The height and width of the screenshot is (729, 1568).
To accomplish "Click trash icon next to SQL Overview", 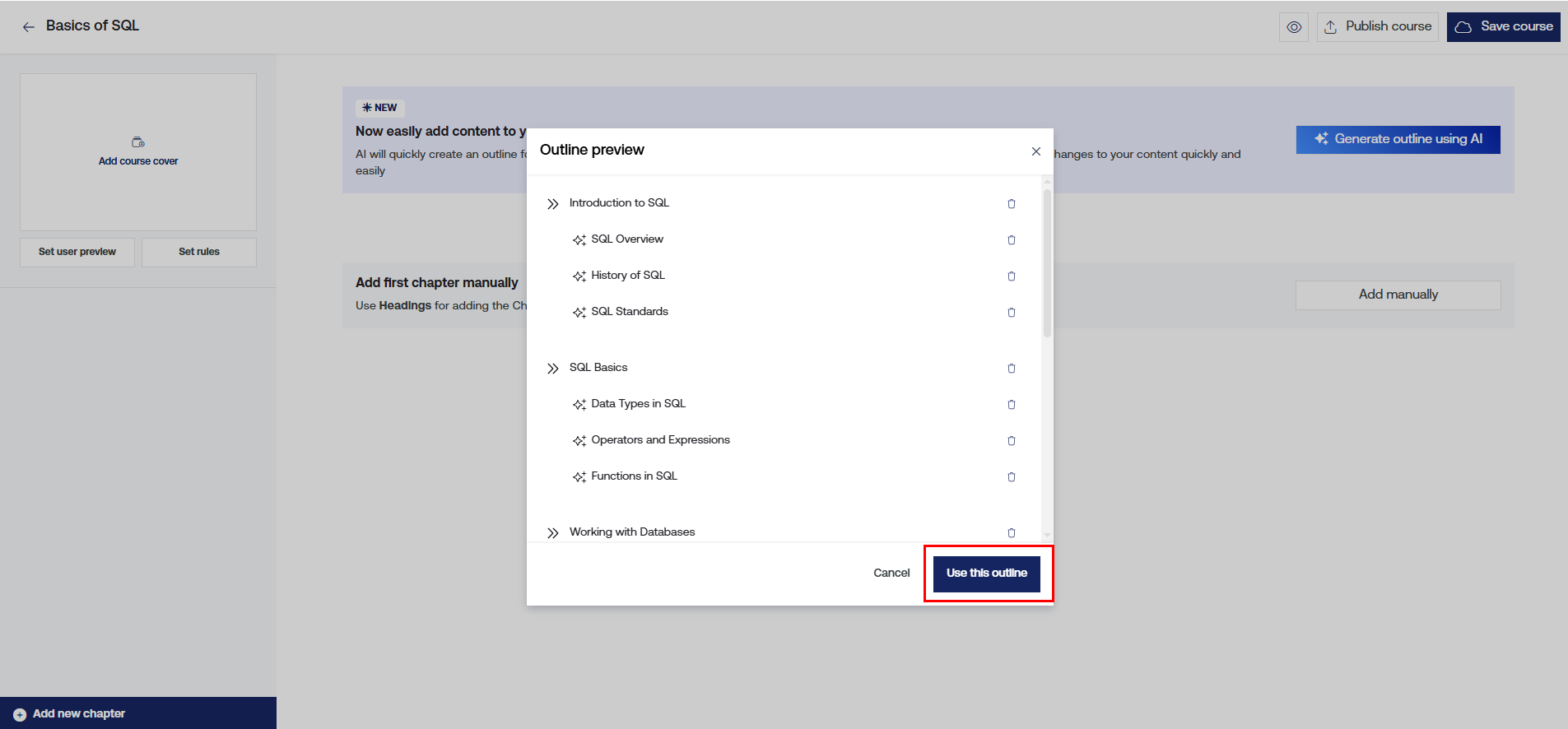I will tap(1011, 240).
